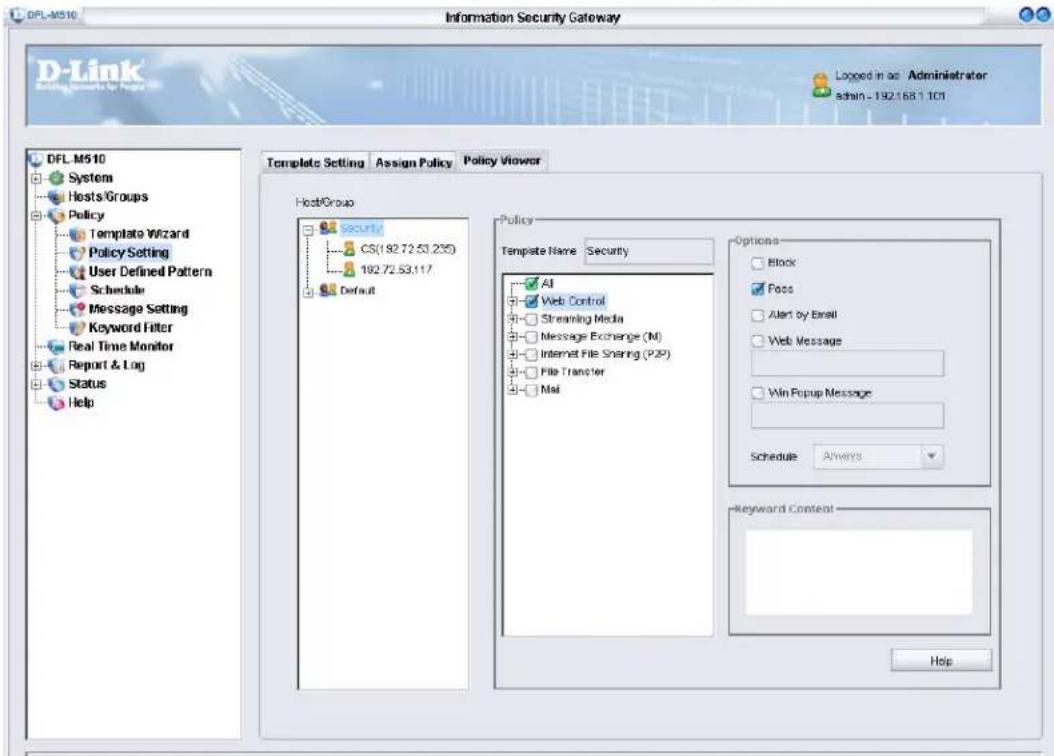Collapse the Security host group node
Viewport: 1054px width, 756px height.
tap(308, 230)
